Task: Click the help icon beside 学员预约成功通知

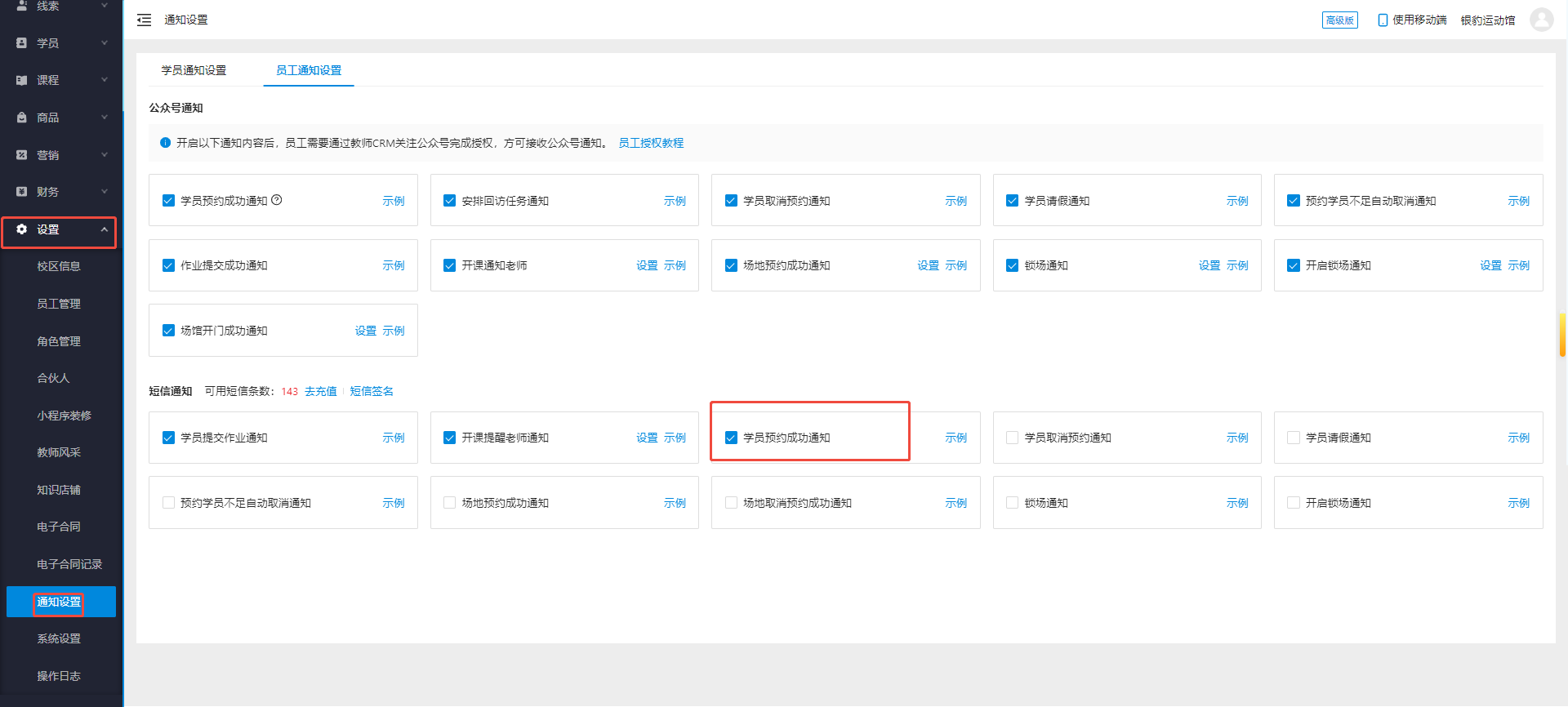Action: [x=277, y=200]
